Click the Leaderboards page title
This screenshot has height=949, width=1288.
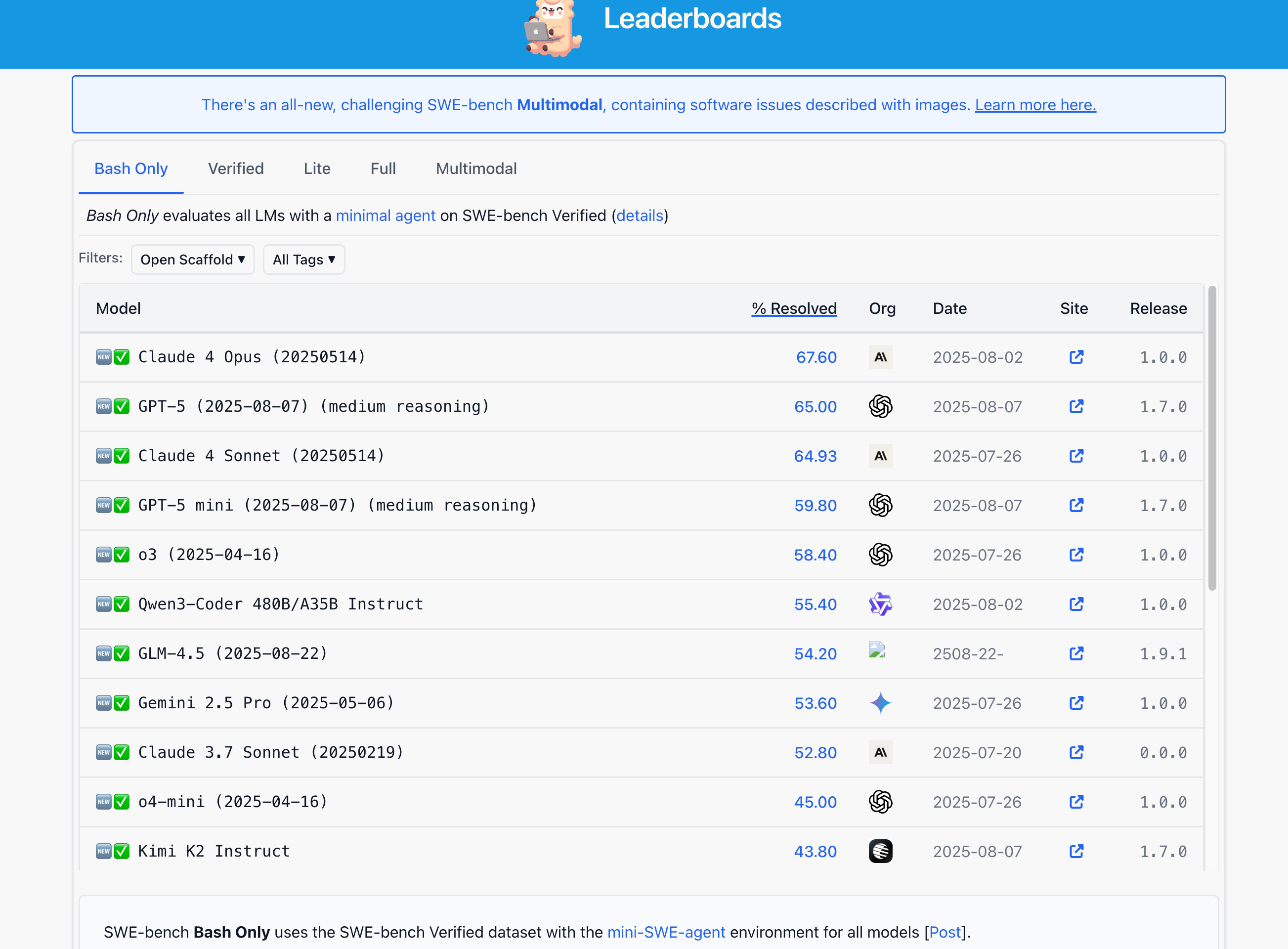[692, 18]
